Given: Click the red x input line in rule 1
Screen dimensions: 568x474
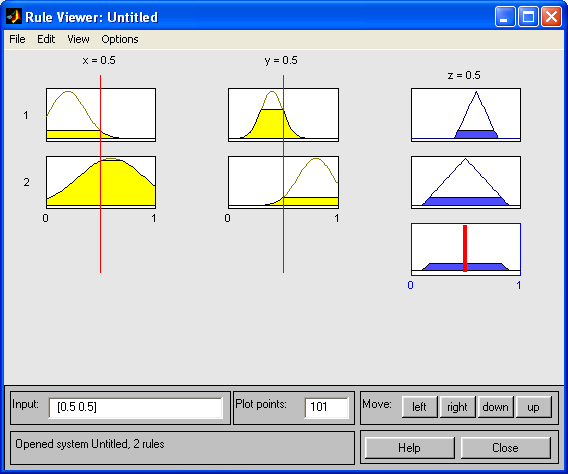Looking at the screenshot, I should pyautogui.click(x=101, y=114).
